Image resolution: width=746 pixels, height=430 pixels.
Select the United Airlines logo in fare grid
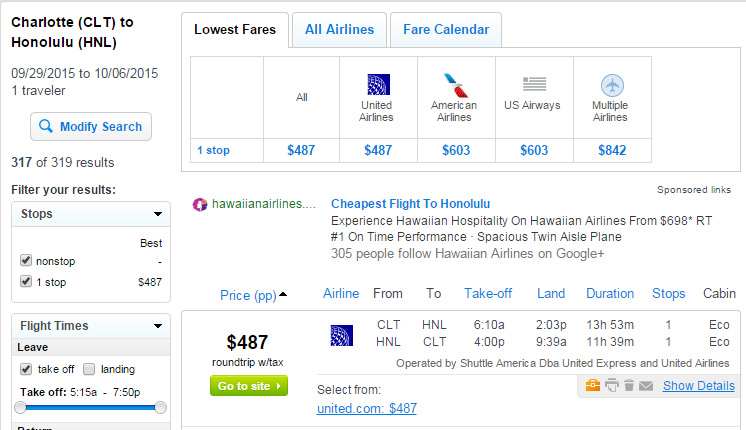pos(378,85)
